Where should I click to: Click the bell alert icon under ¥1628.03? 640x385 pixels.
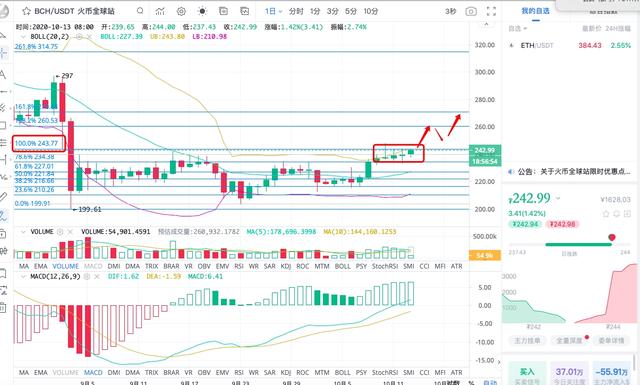point(617,214)
